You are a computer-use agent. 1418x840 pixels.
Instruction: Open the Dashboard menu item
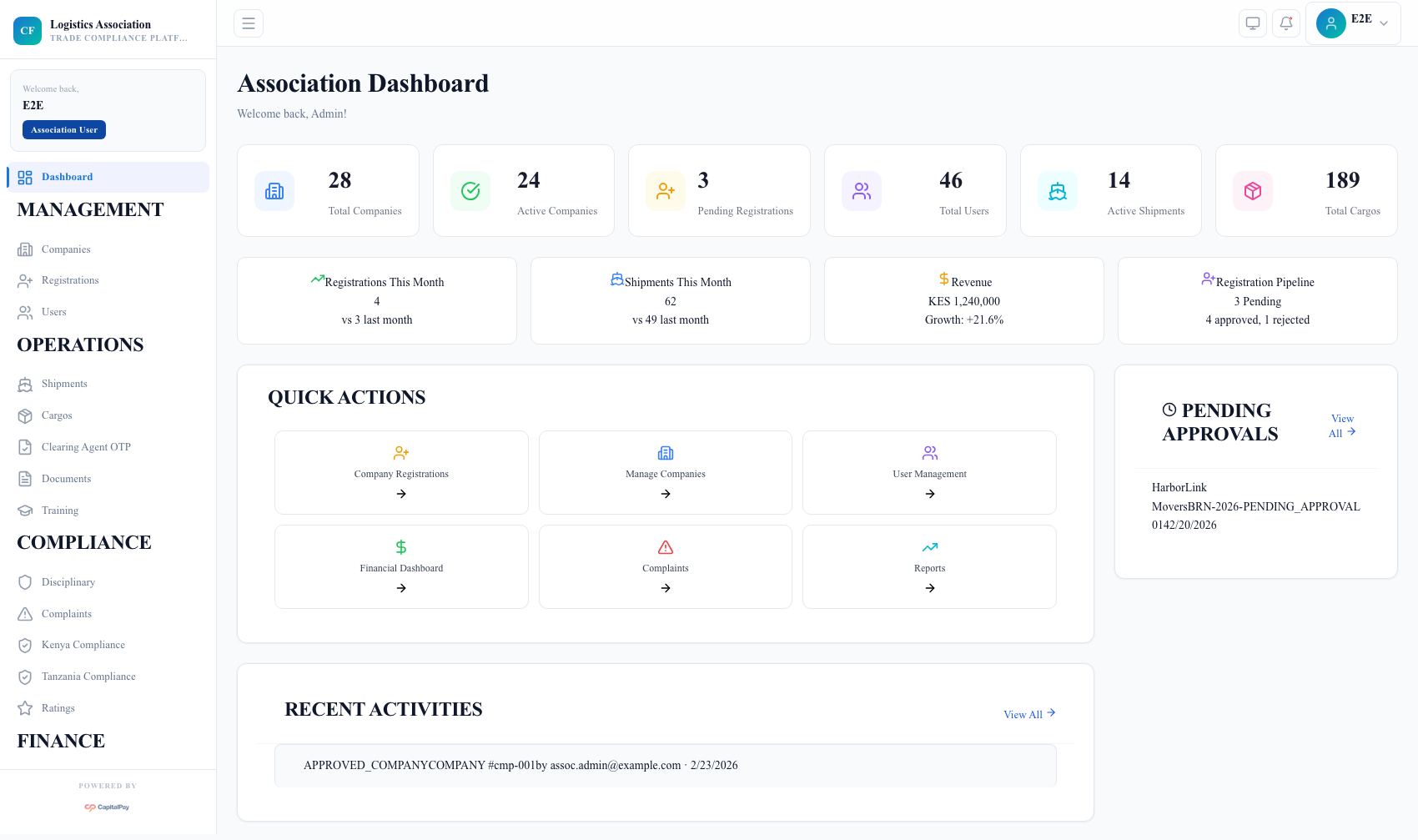pyautogui.click(x=67, y=177)
